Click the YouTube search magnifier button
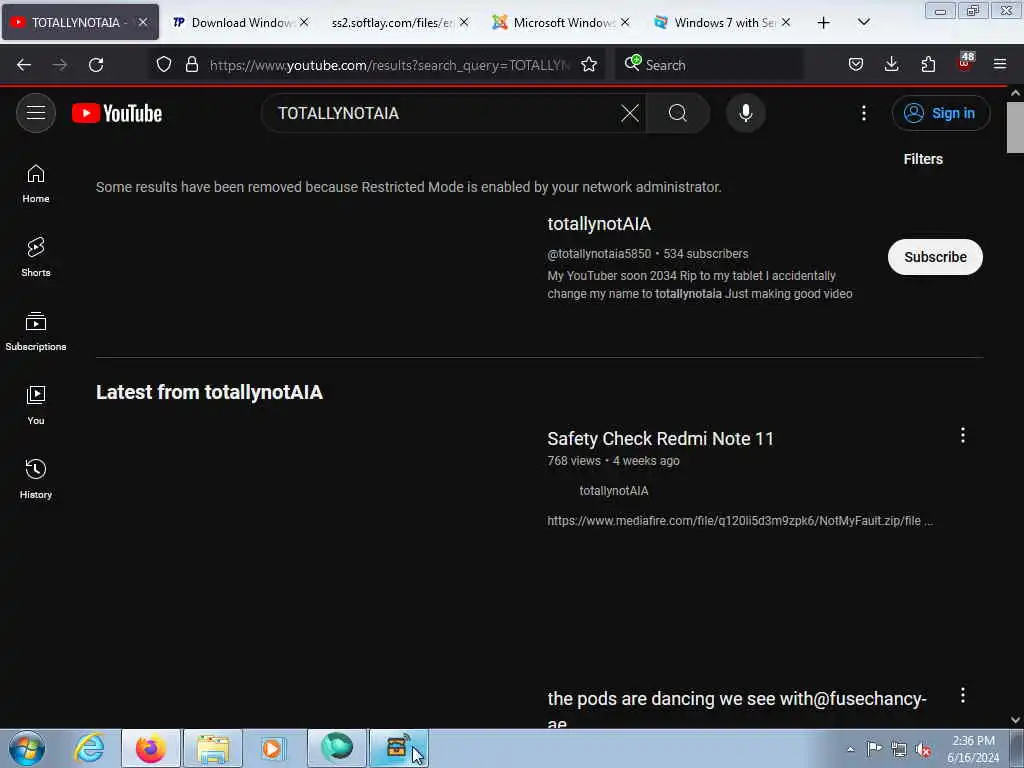The width and height of the screenshot is (1024, 768). click(x=678, y=113)
